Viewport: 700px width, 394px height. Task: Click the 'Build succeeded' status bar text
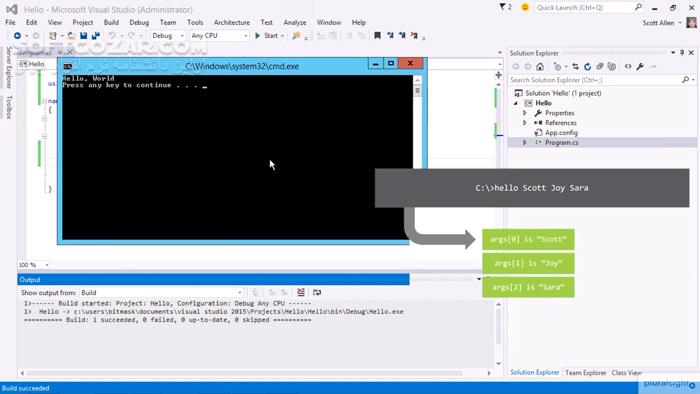coord(25,388)
